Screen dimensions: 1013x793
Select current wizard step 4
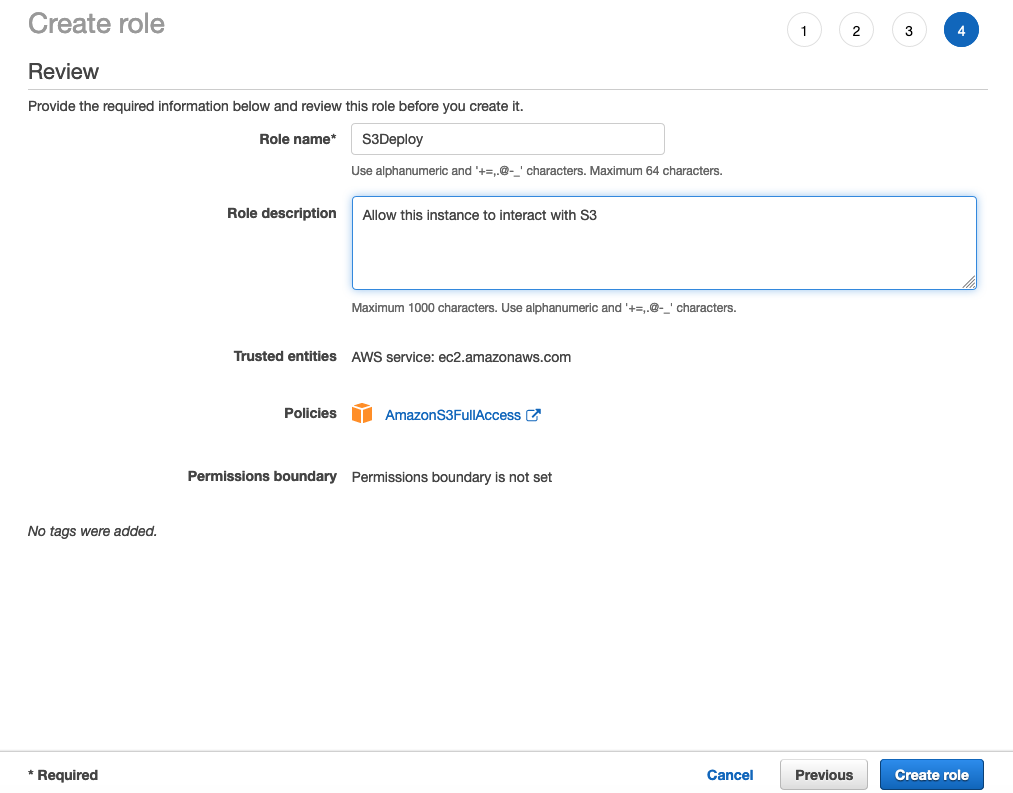(961, 30)
